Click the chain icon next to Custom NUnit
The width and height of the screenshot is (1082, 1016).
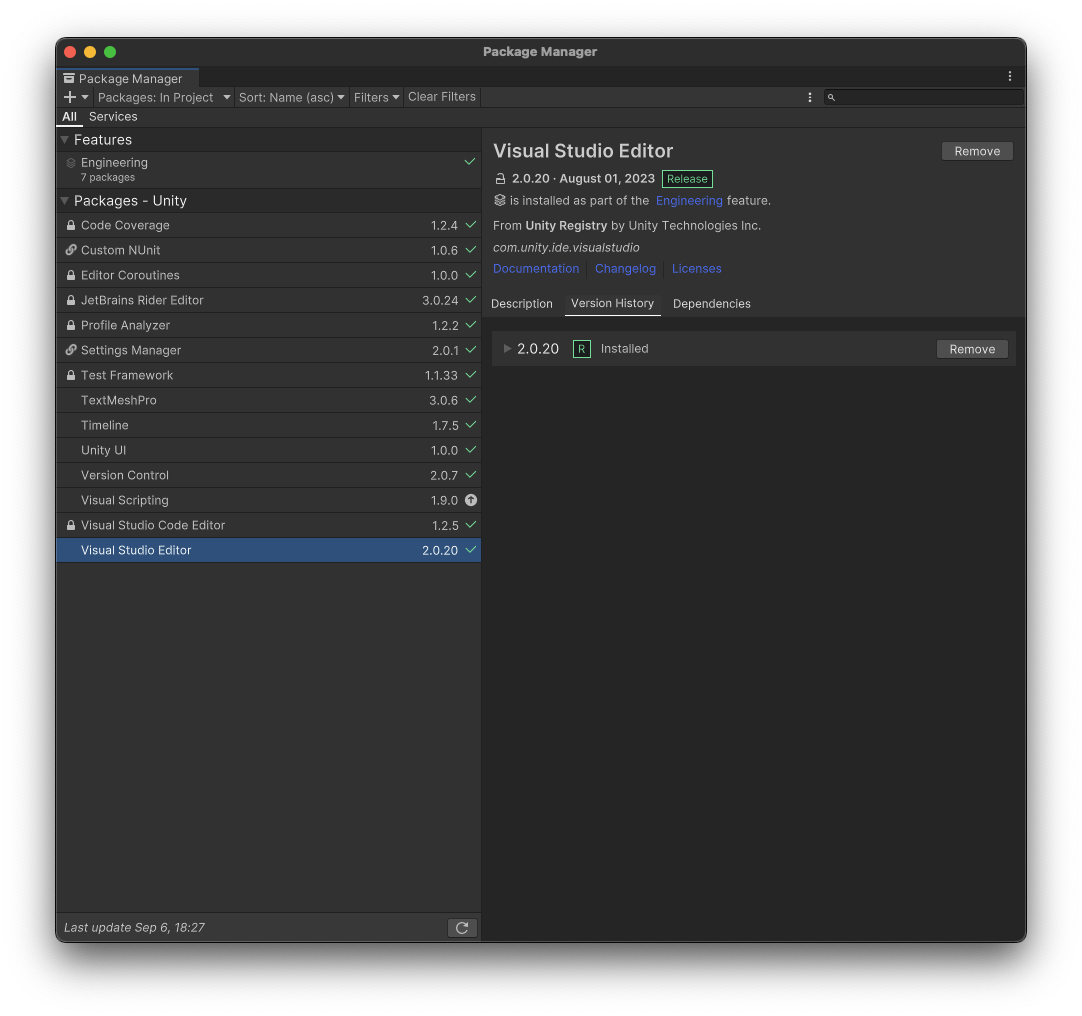click(68, 250)
